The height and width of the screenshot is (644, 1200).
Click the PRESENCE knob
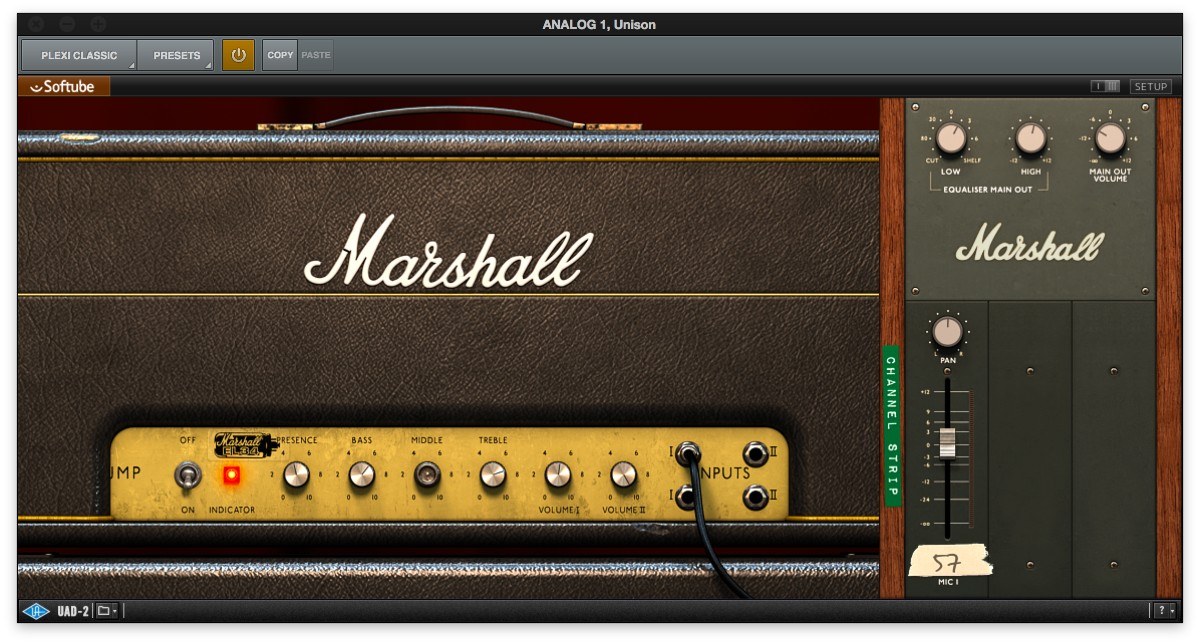(x=296, y=475)
